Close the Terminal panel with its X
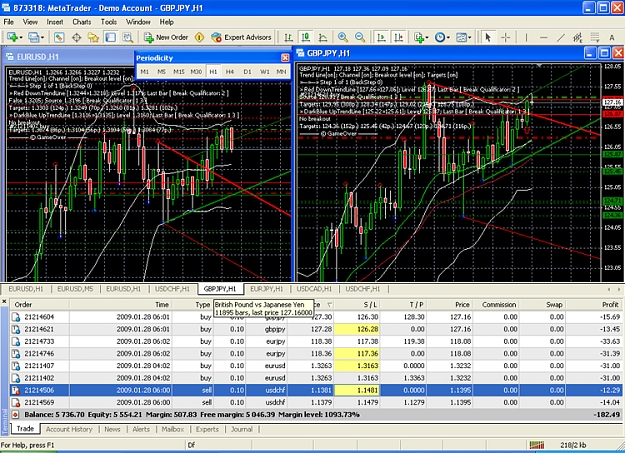The height and width of the screenshot is (453, 625). point(4,301)
